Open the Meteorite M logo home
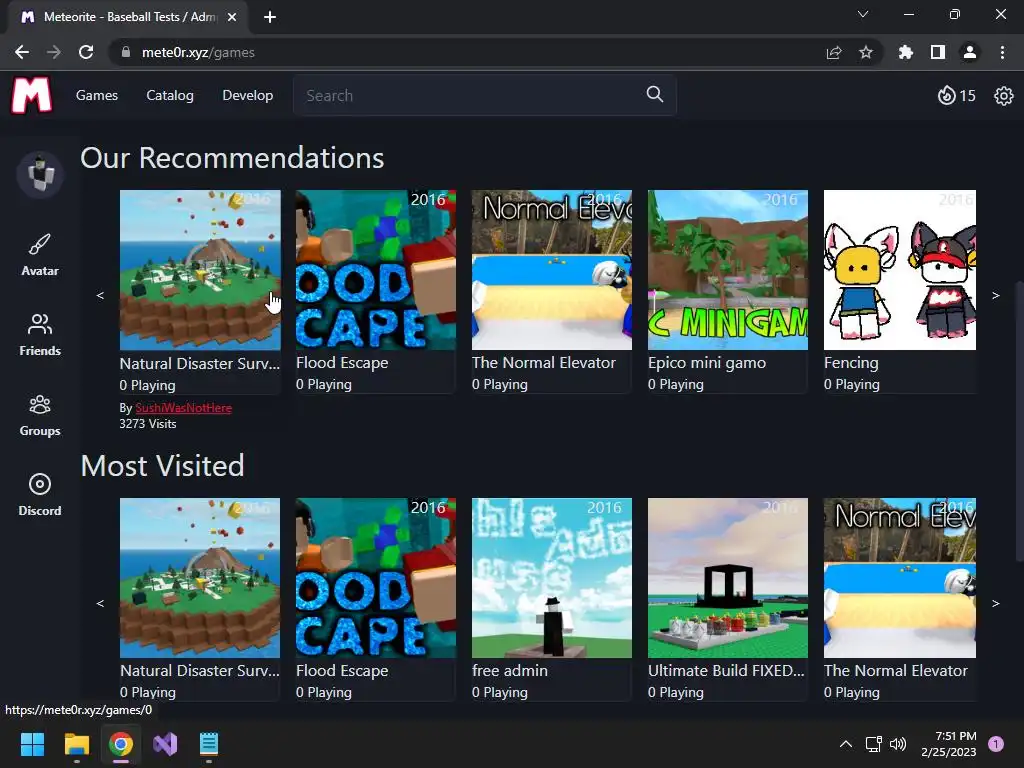This screenshot has height=768, width=1024. (x=31, y=95)
